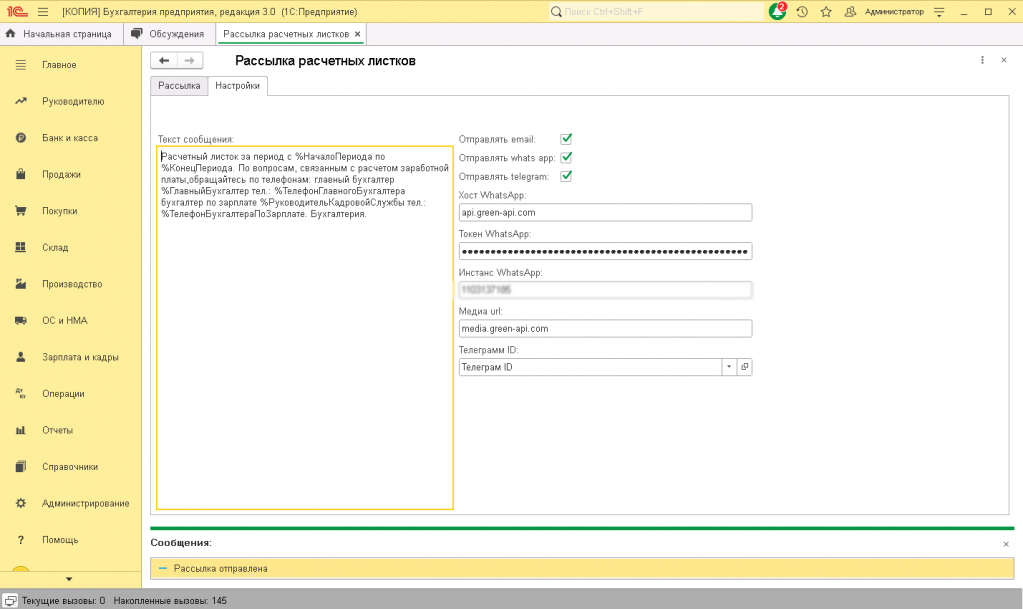Go back with left arrow button

pos(164,60)
